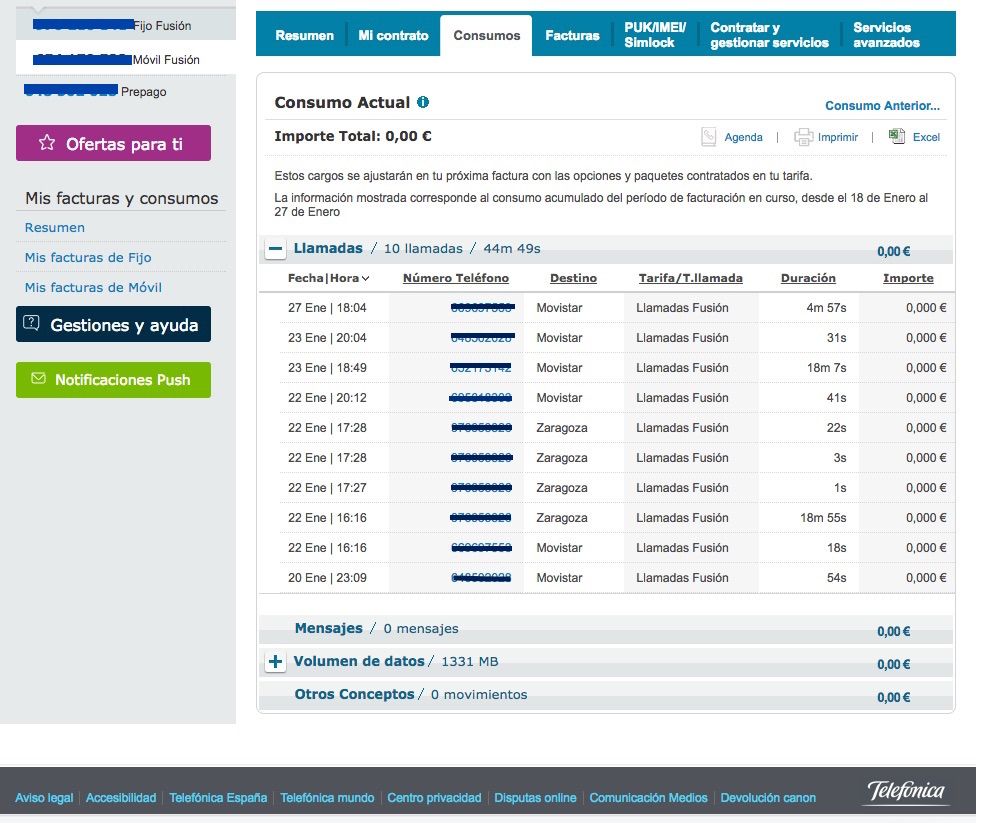Go to Mis facturas de Móvil
The width and height of the screenshot is (982, 823).
point(93,287)
